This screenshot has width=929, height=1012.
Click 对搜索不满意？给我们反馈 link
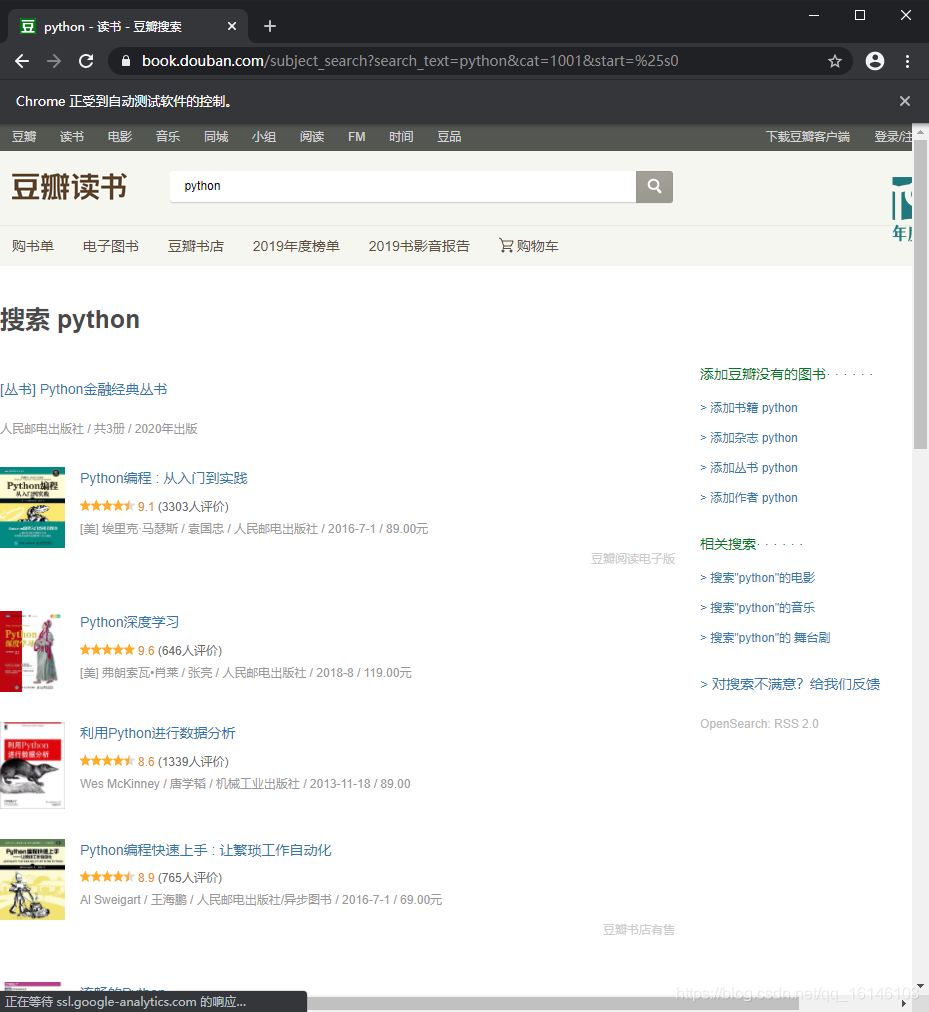[790, 684]
